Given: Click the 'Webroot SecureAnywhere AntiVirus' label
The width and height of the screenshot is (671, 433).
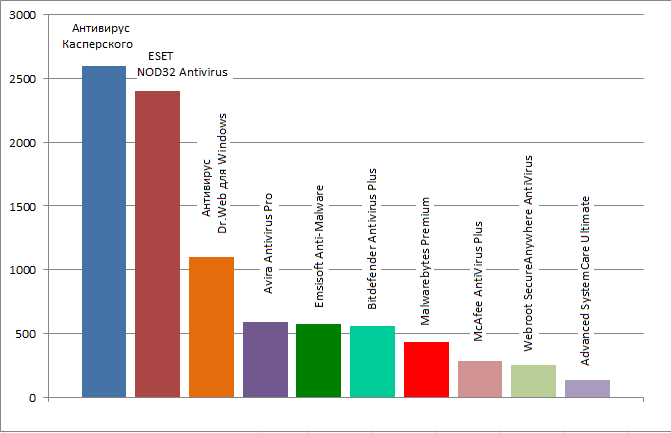Looking at the screenshot, I should coord(528,253).
